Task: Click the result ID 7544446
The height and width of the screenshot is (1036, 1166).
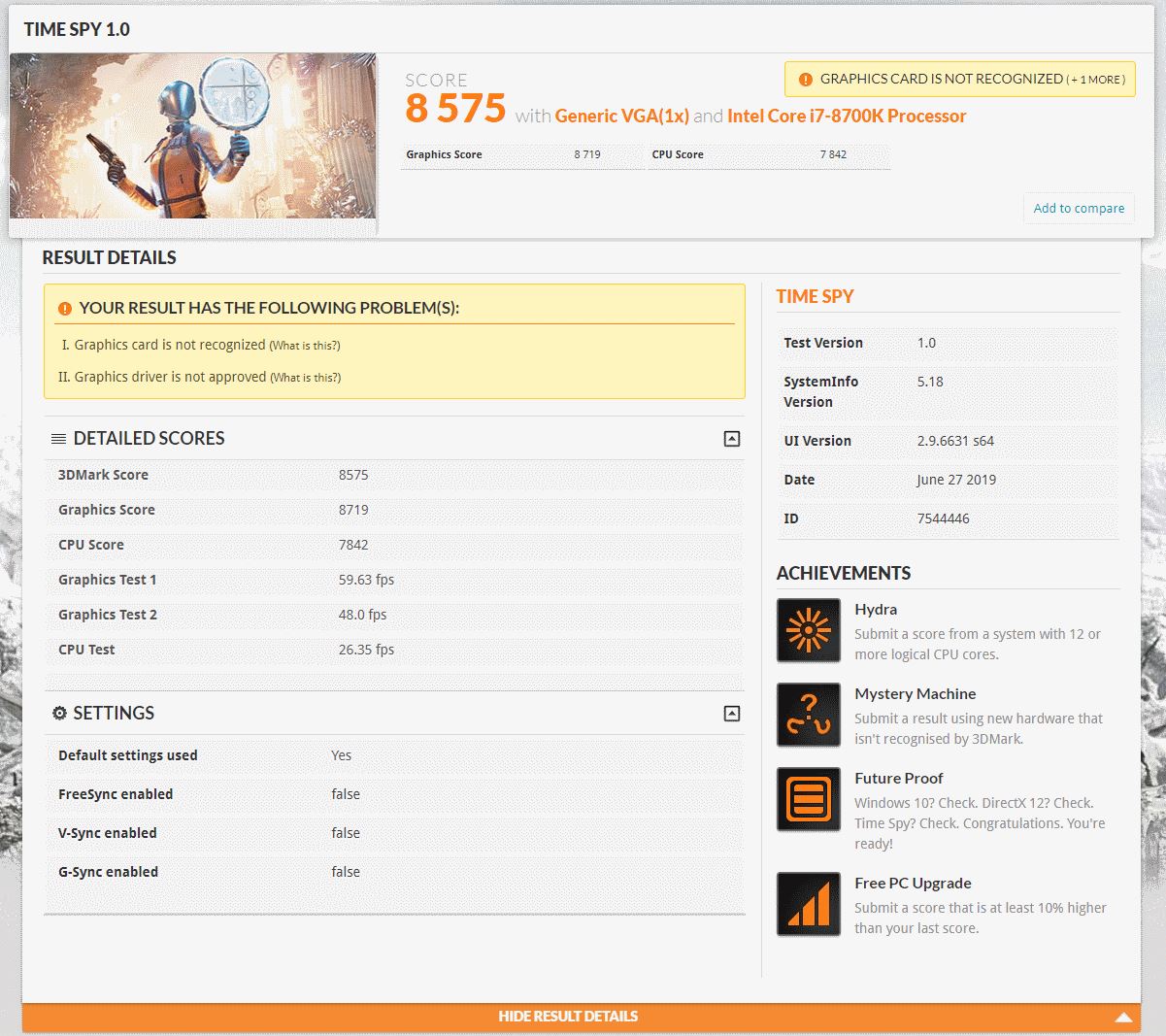Action: pyautogui.click(x=944, y=518)
